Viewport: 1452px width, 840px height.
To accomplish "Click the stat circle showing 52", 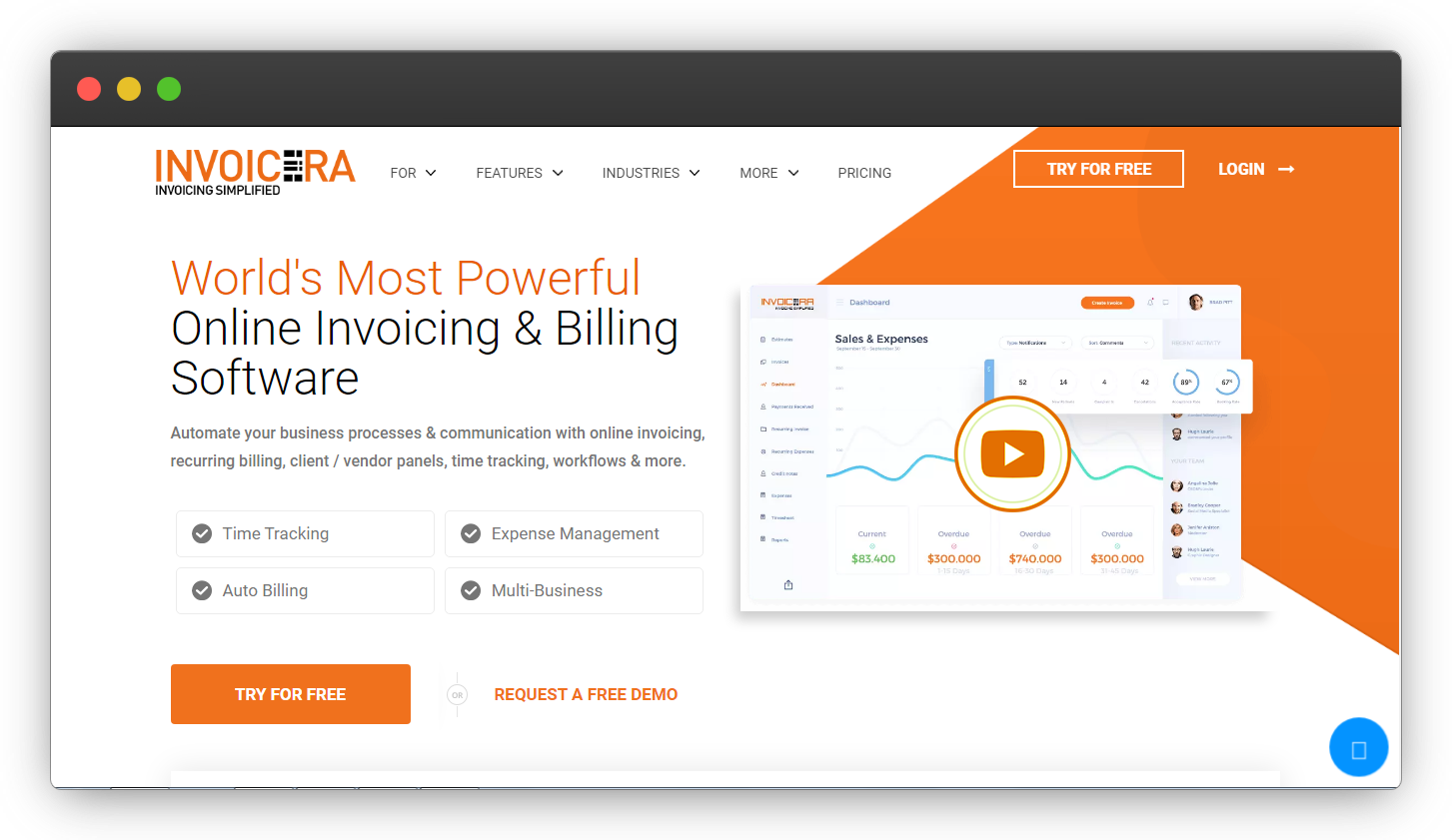I will (x=1022, y=383).
